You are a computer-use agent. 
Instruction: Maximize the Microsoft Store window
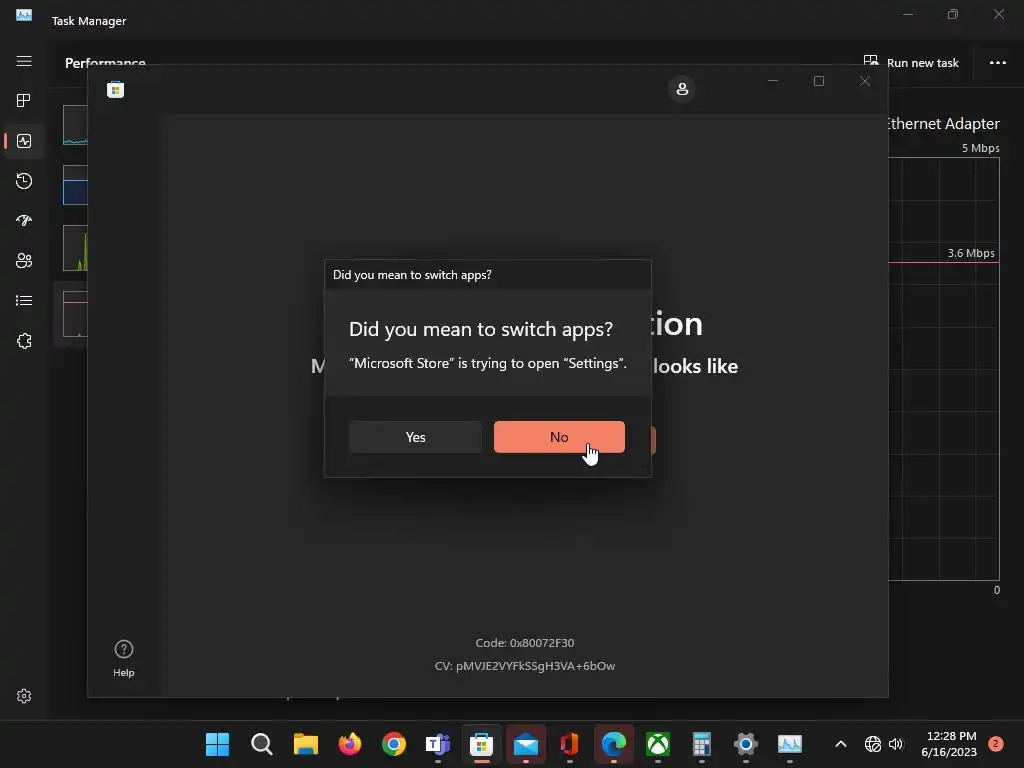coord(819,81)
